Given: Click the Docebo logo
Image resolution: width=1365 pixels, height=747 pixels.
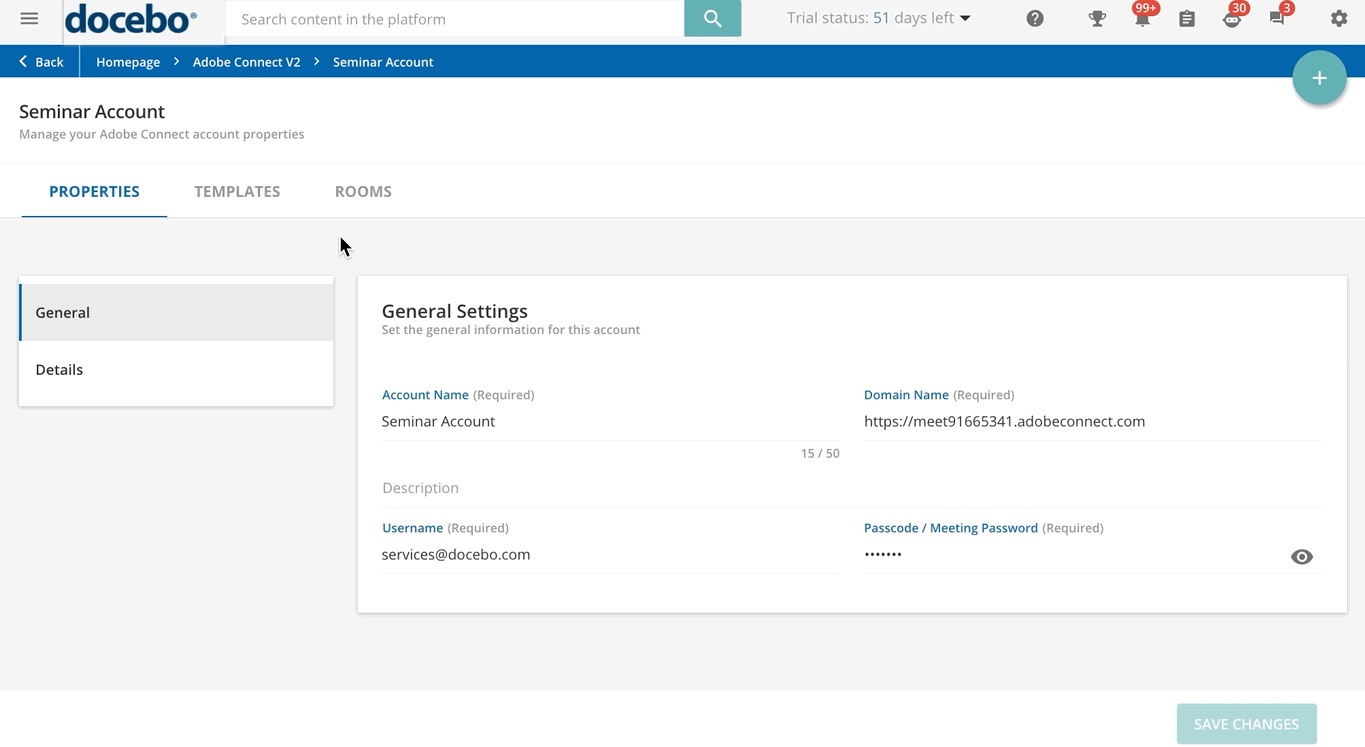Looking at the screenshot, I should (131, 19).
